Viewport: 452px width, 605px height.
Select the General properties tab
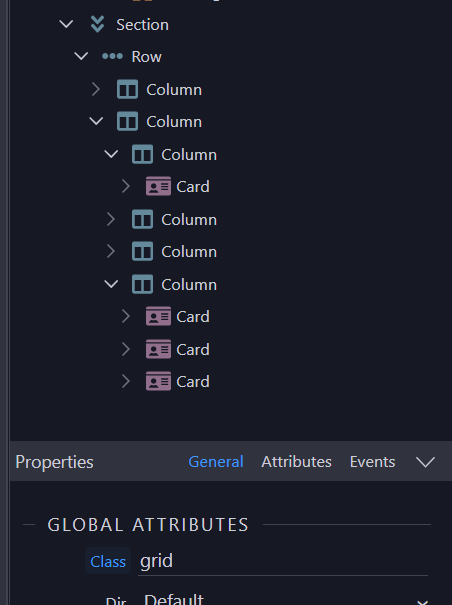(x=216, y=461)
